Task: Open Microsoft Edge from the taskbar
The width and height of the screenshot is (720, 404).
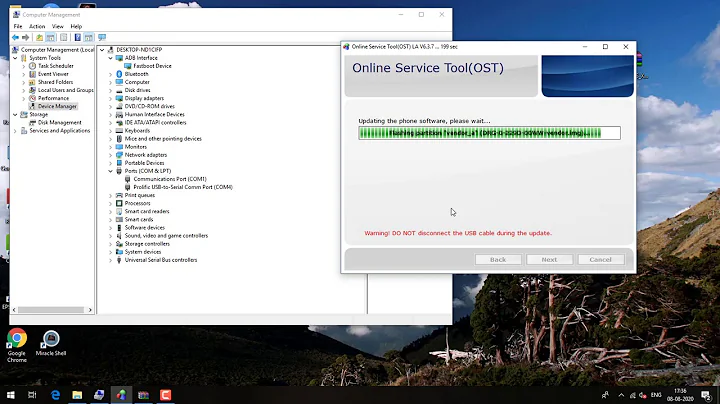Action: pyautogui.click(x=56, y=395)
